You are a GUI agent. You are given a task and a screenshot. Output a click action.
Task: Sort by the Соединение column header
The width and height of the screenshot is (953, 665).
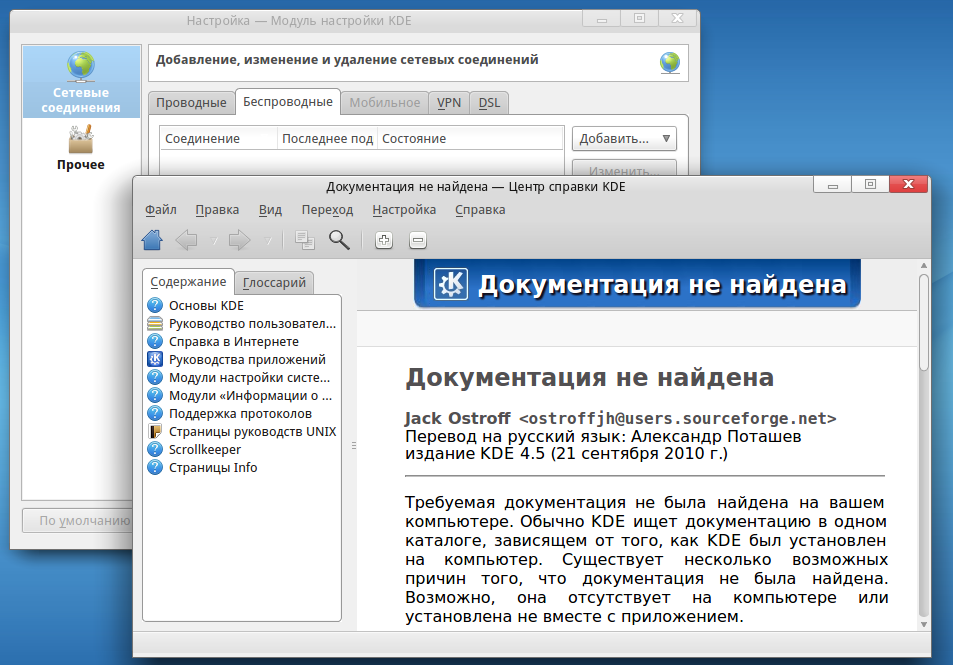click(218, 139)
